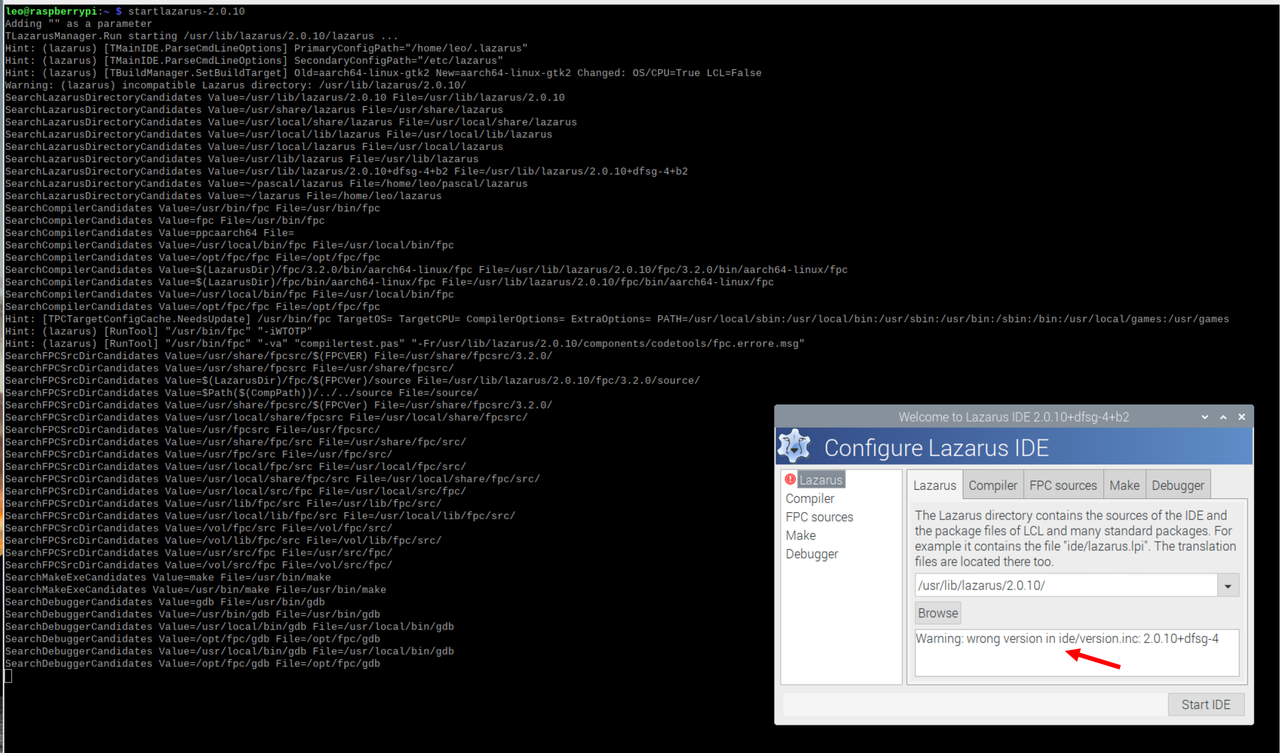Open the Lazarus directory dropdown arrow
Screen dimensions: 1280x753
tap(1228, 585)
